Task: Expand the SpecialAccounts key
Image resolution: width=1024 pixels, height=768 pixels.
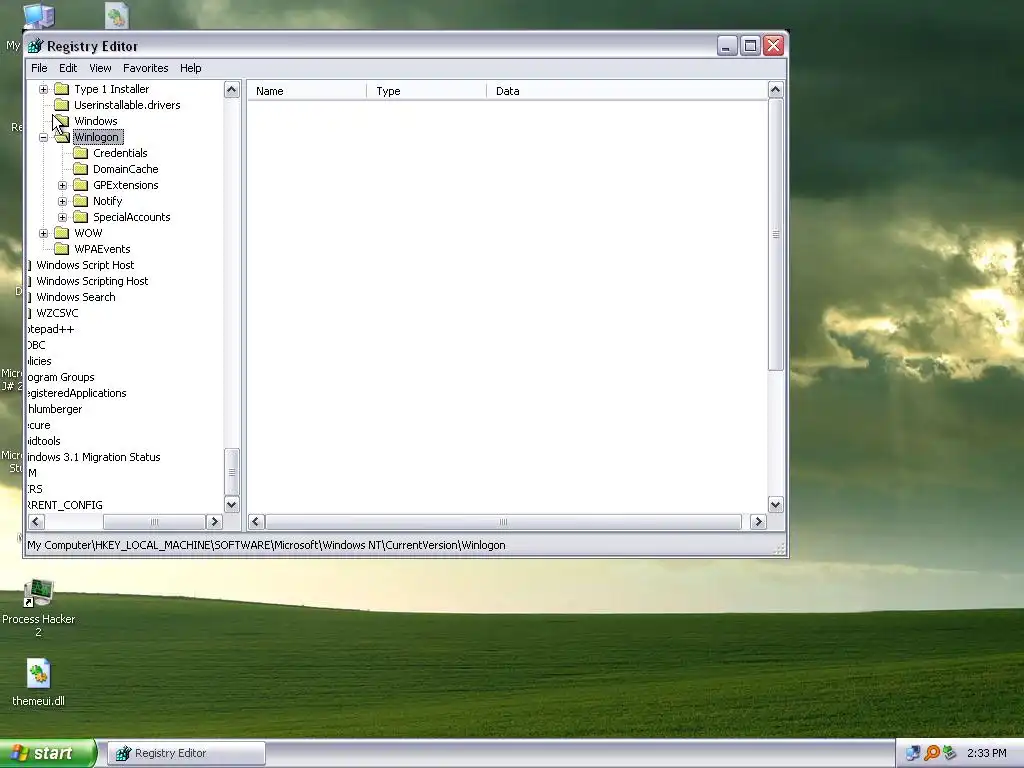Action: 63,217
